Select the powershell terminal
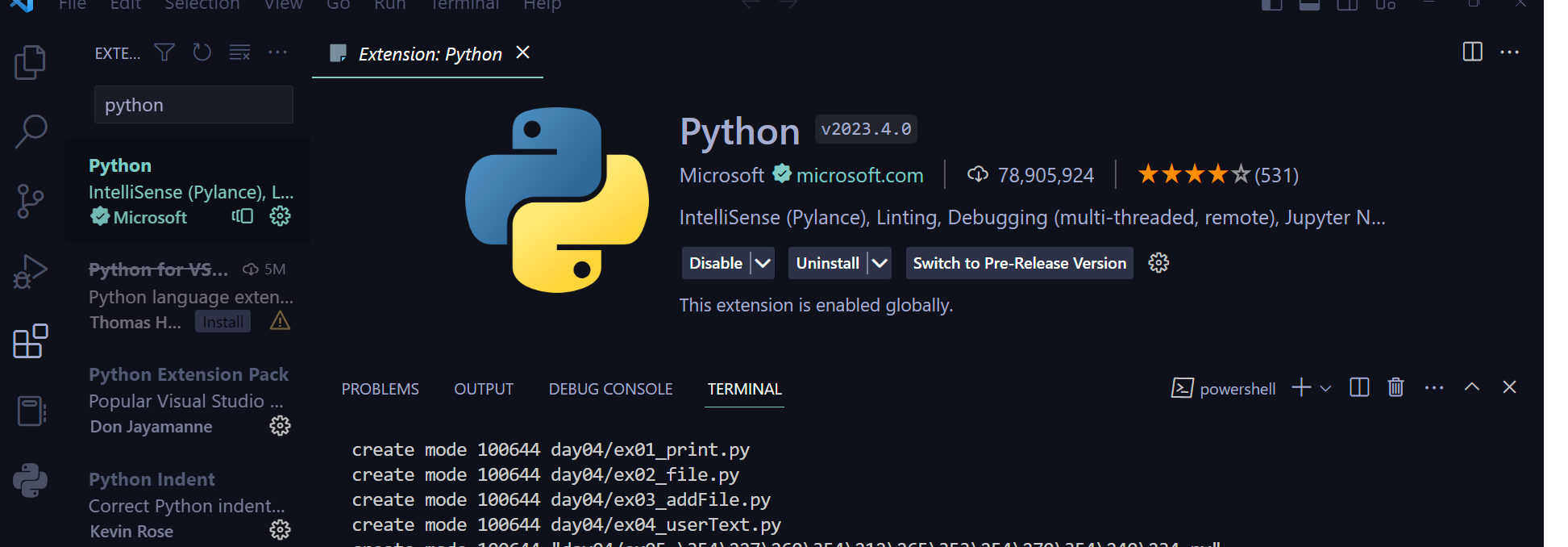 click(1223, 389)
